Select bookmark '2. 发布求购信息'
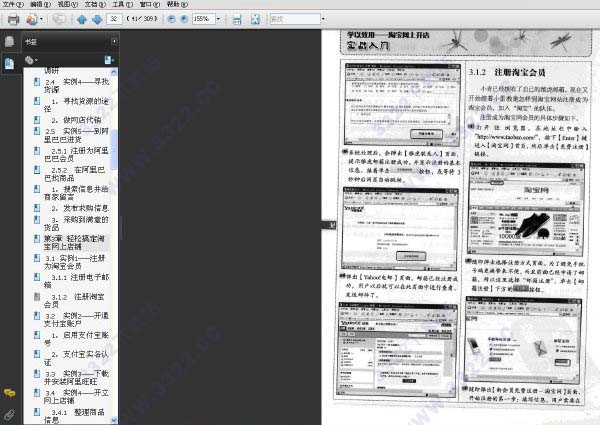Screen dimensions: 600x425 pos(80,208)
